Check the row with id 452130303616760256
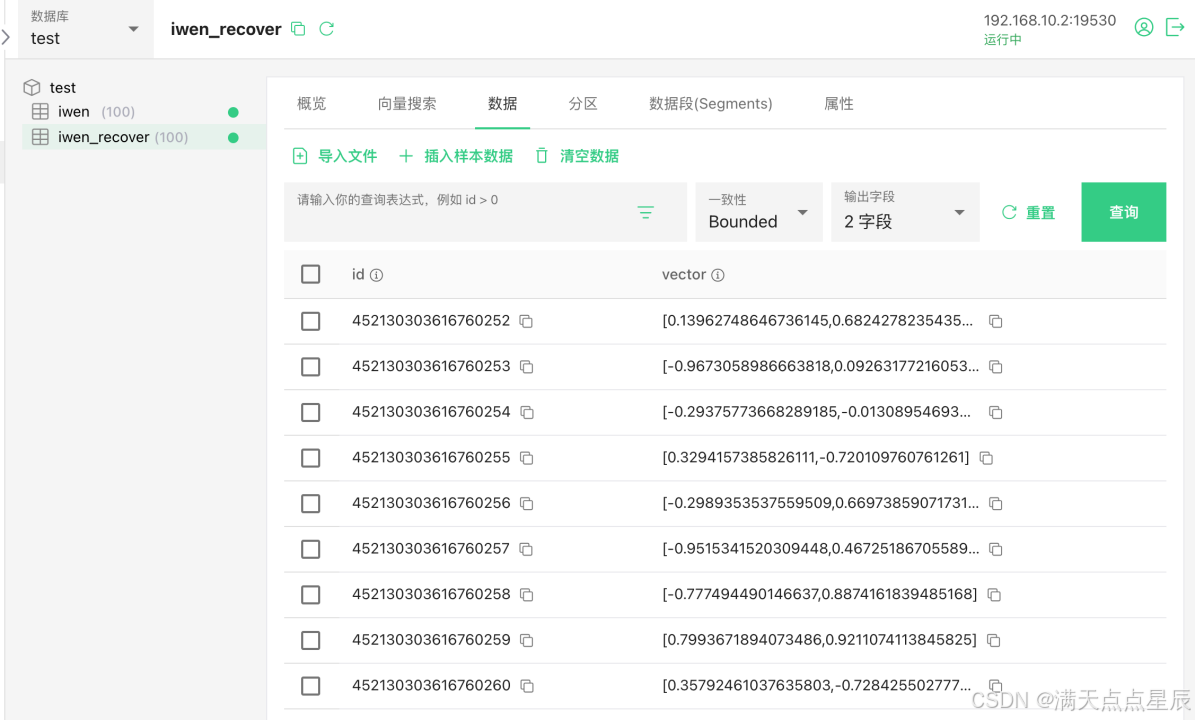Screen dimensions: 1195x720 click(x=310, y=504)
